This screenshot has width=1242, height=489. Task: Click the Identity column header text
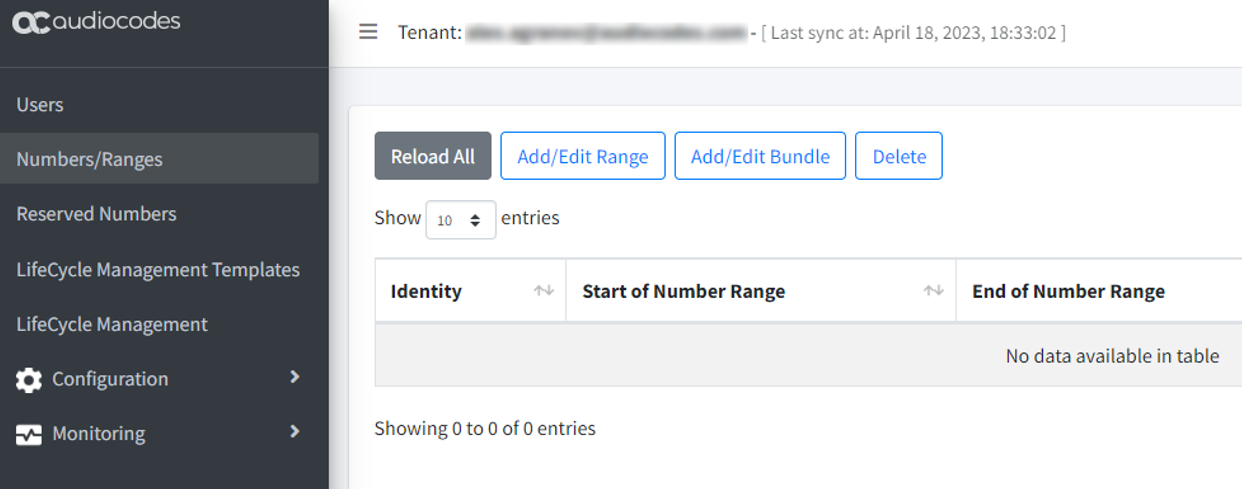(x=426, y=291)
